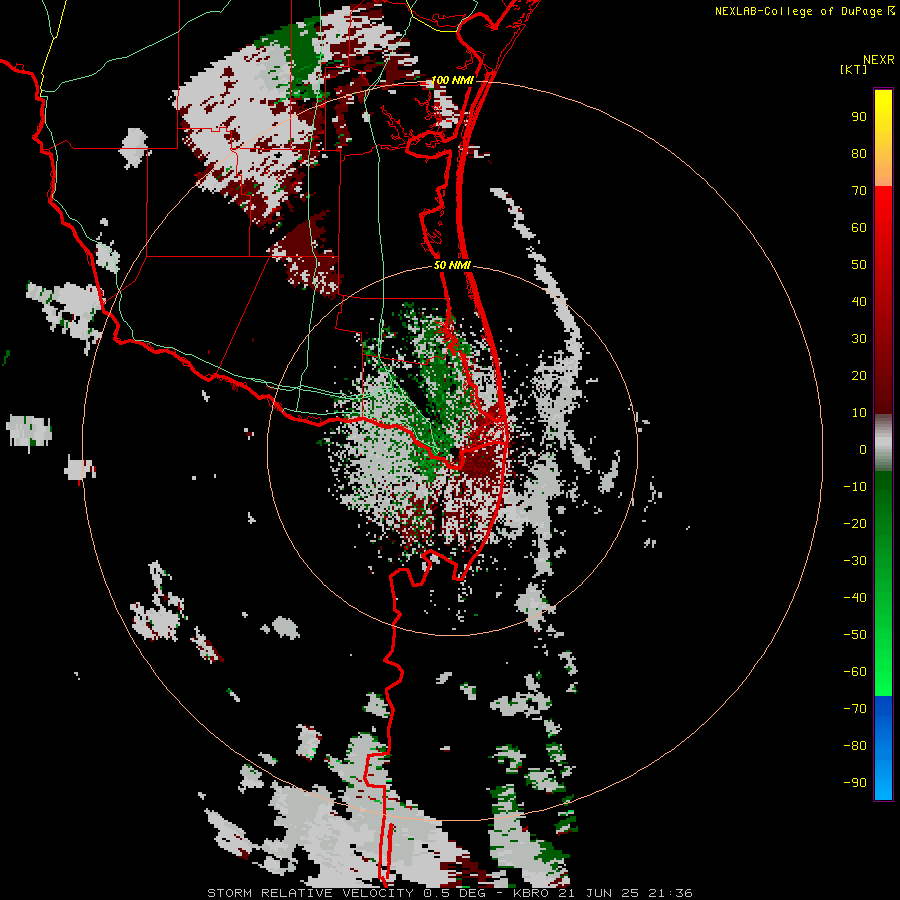Click the -30 value on velocity scale
Image resolution: width=900 pixels, height=900 pixels.
tap(855, 561)
